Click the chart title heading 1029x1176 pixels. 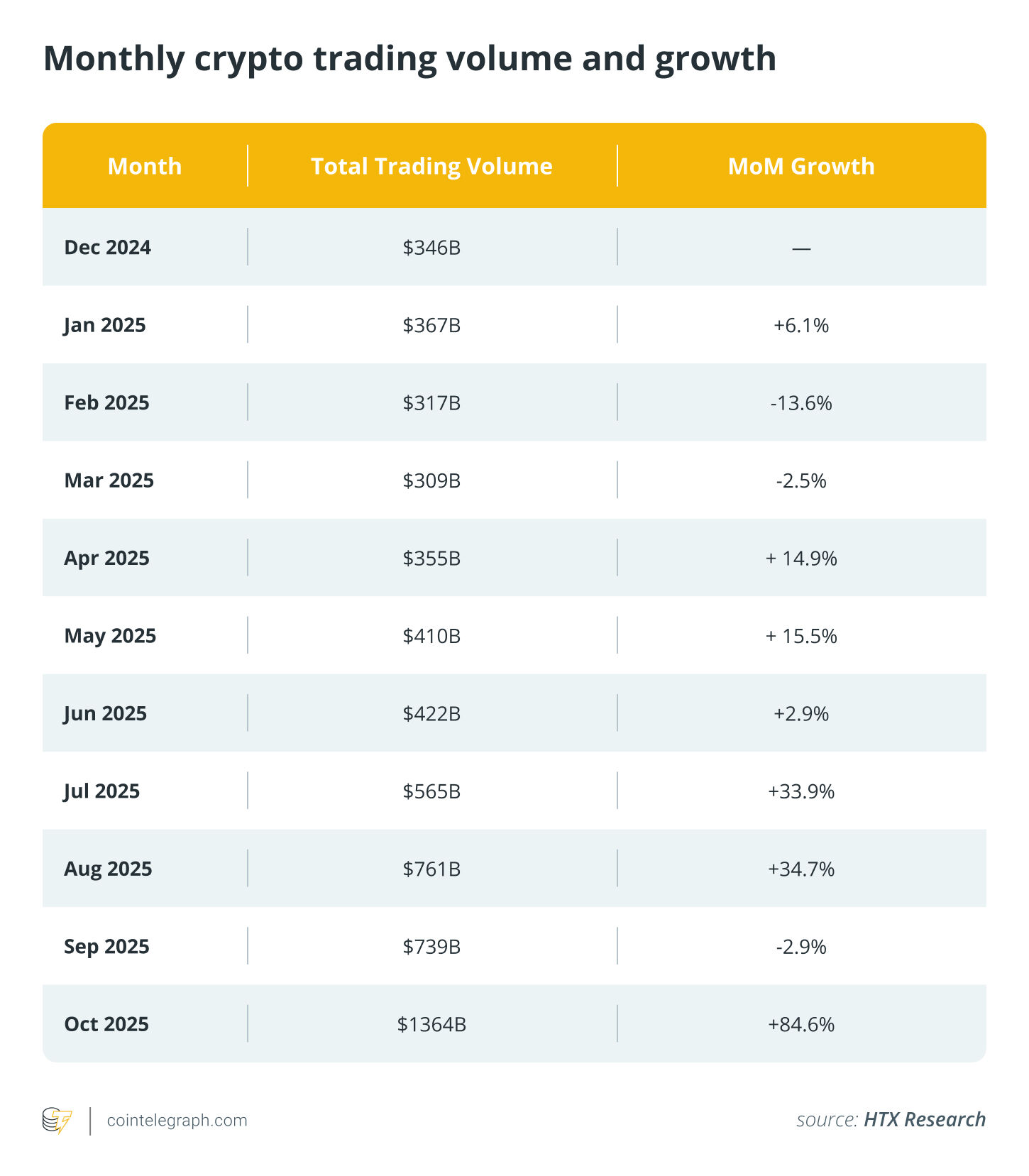(409, 58)
